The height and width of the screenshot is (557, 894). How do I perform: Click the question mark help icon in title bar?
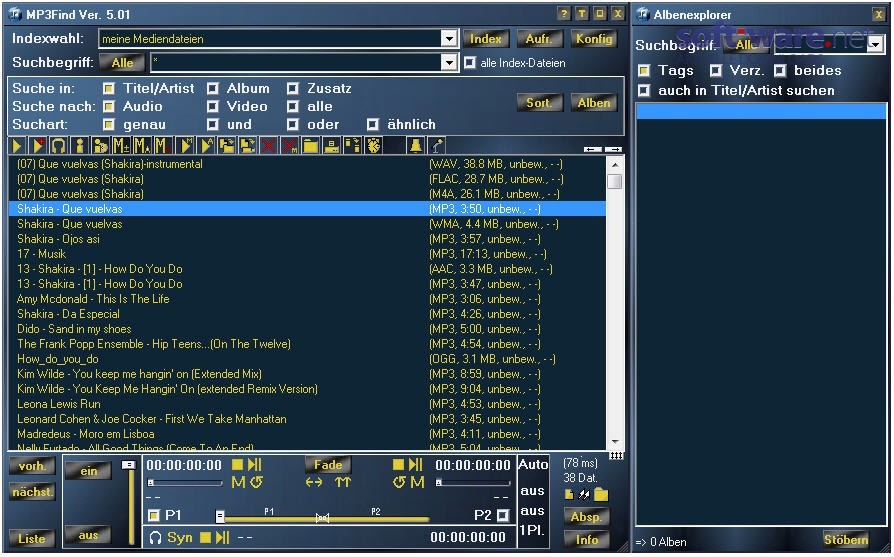click(x=564, y=14)
